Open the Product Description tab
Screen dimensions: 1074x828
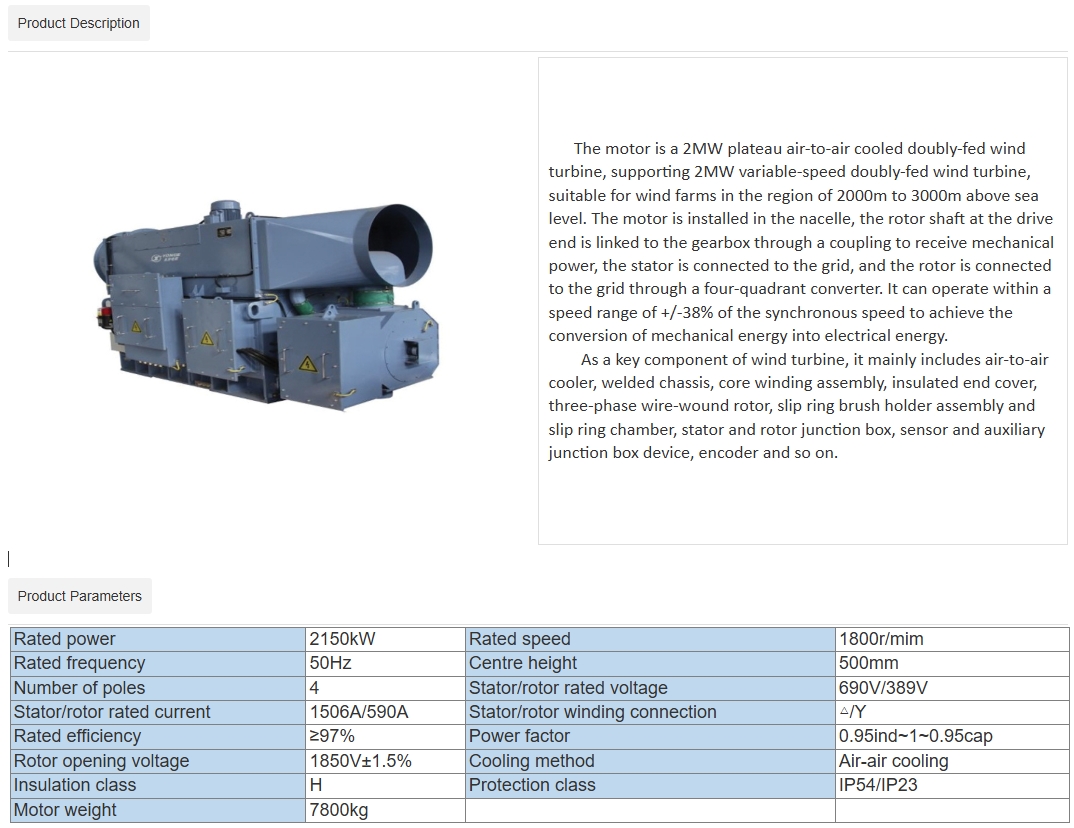click(79, 23)
